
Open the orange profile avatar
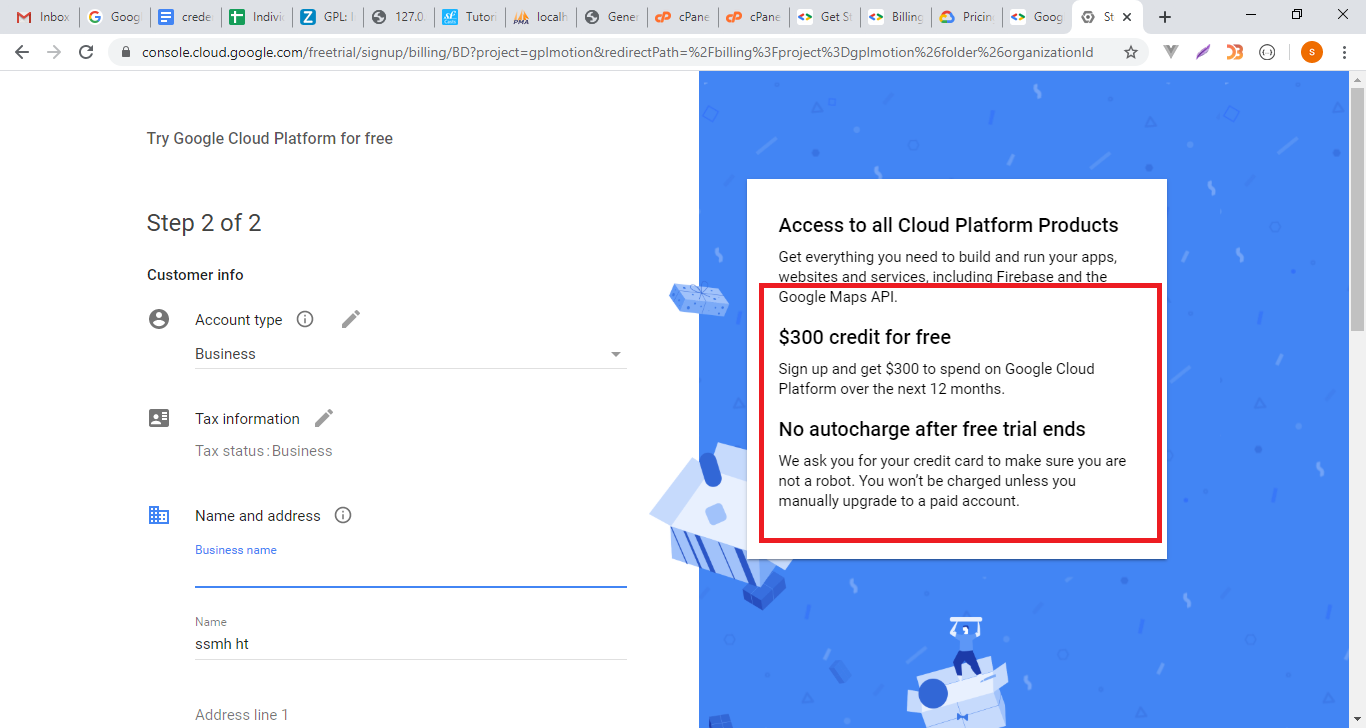click(1311, 52)
